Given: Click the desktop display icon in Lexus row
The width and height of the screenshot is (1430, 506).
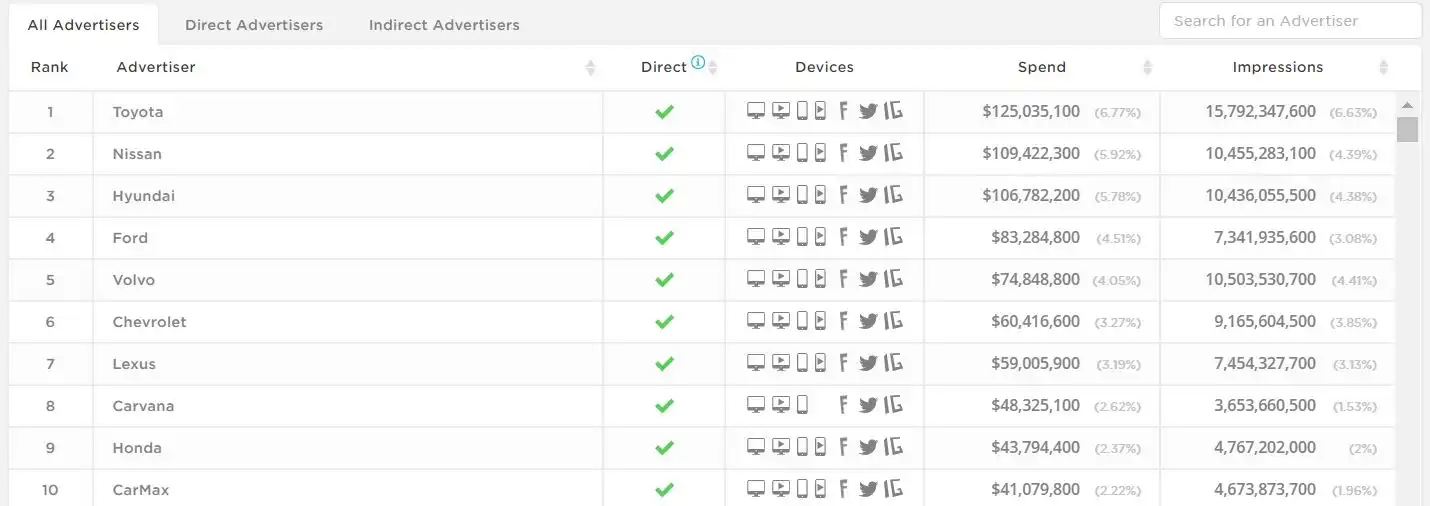Looking at the screenshot, I should (756, 363).
